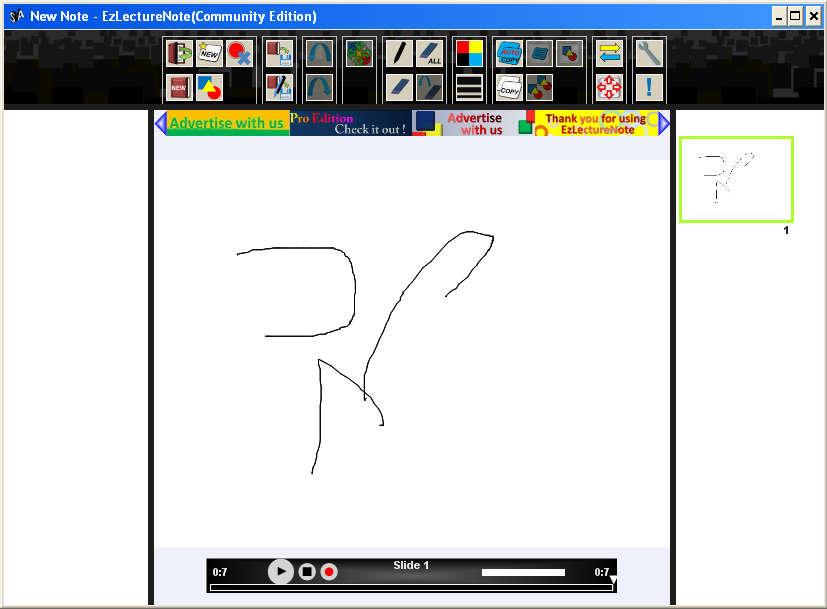Select the eraser tool
This screenshot has height=609, width=827.
(x=399, y=87)
